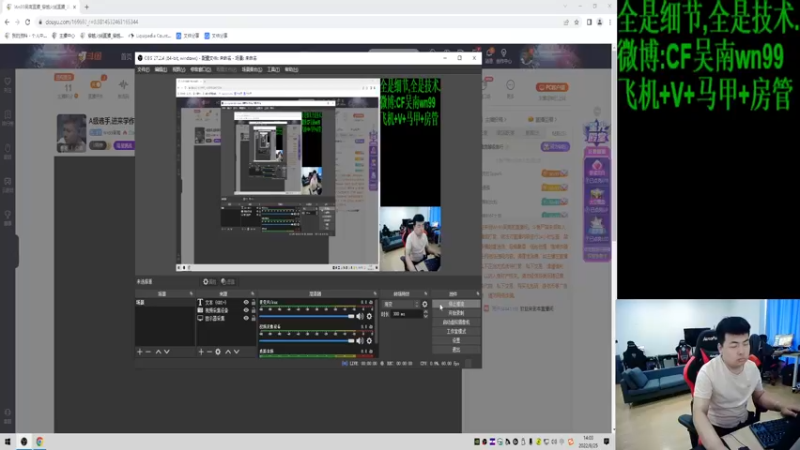Viewport: 800px width, 450px height.
Task: Click the Chrome address bar URL
Action: click(92, 22)
